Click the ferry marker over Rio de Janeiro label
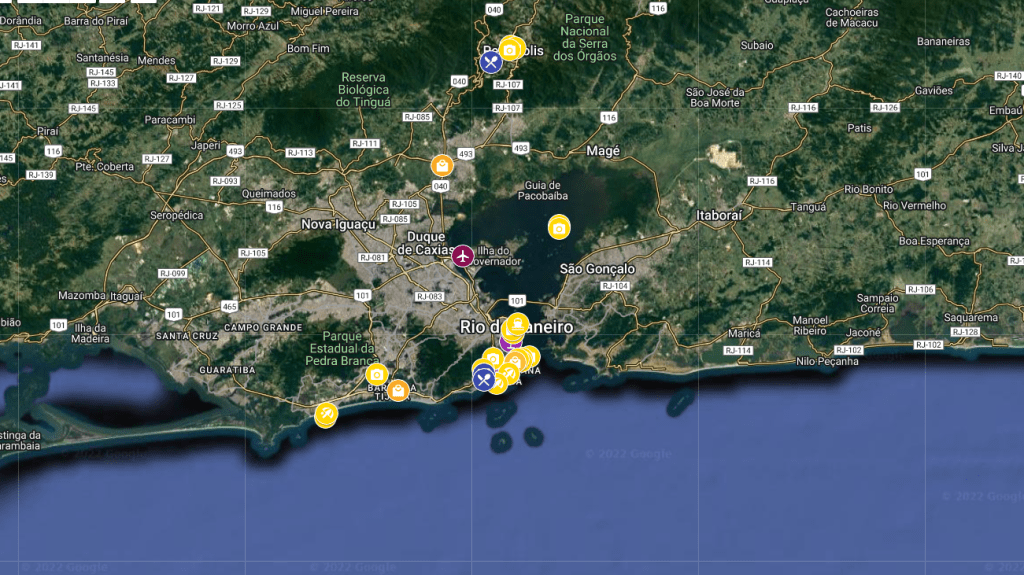The width and height of the screenshot is (1024, 575). tap(516, 324)
